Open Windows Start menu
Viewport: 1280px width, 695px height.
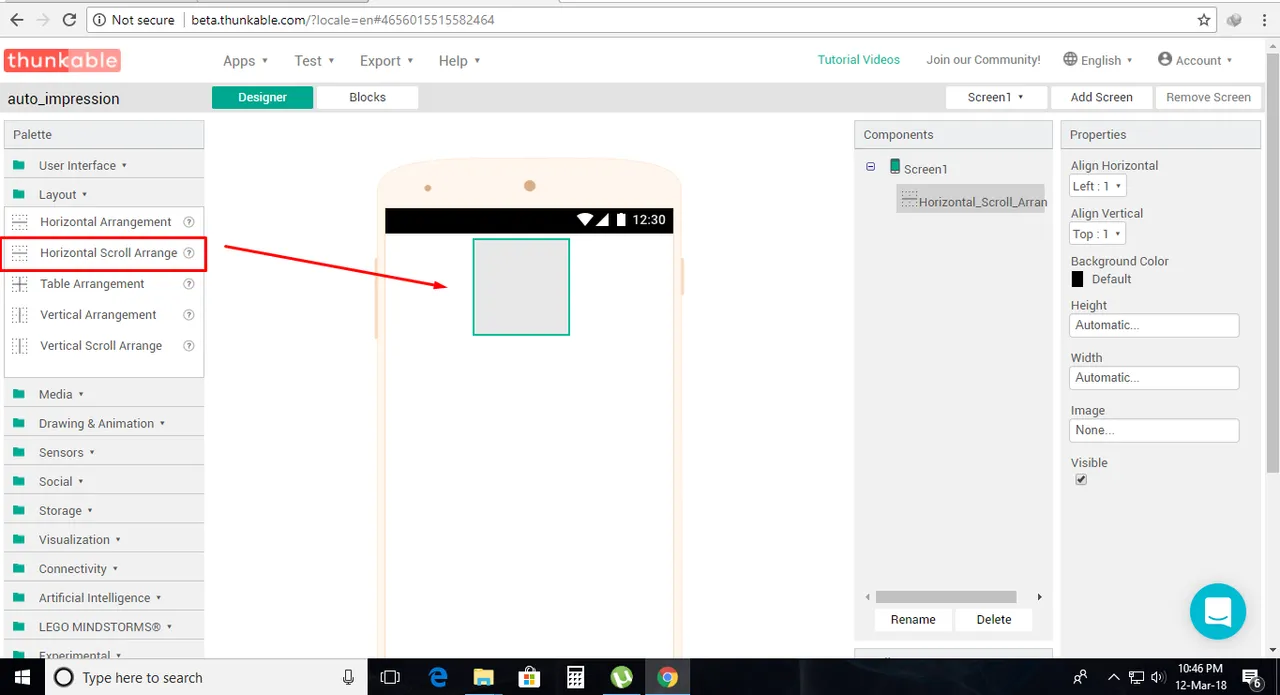tap(21, 677)
